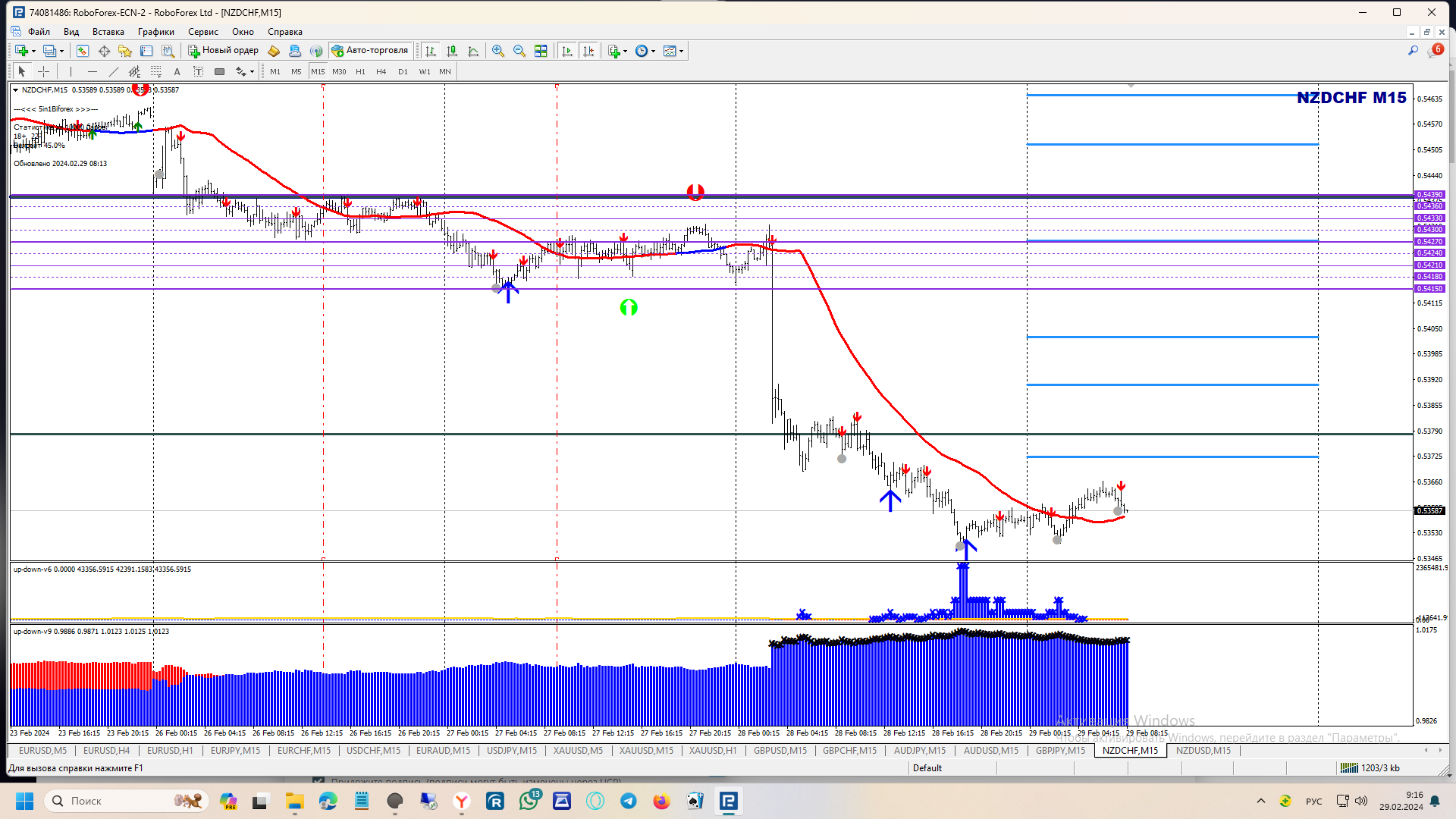This screenshot has width=1456, height=819.
Task: Switch chart to candlesticks display
Action: pos(452,51)
